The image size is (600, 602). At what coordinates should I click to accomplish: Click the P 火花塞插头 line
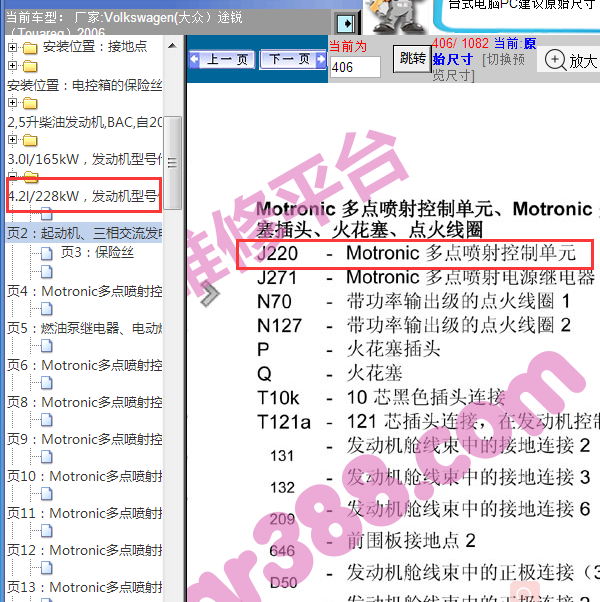point(348,349)
